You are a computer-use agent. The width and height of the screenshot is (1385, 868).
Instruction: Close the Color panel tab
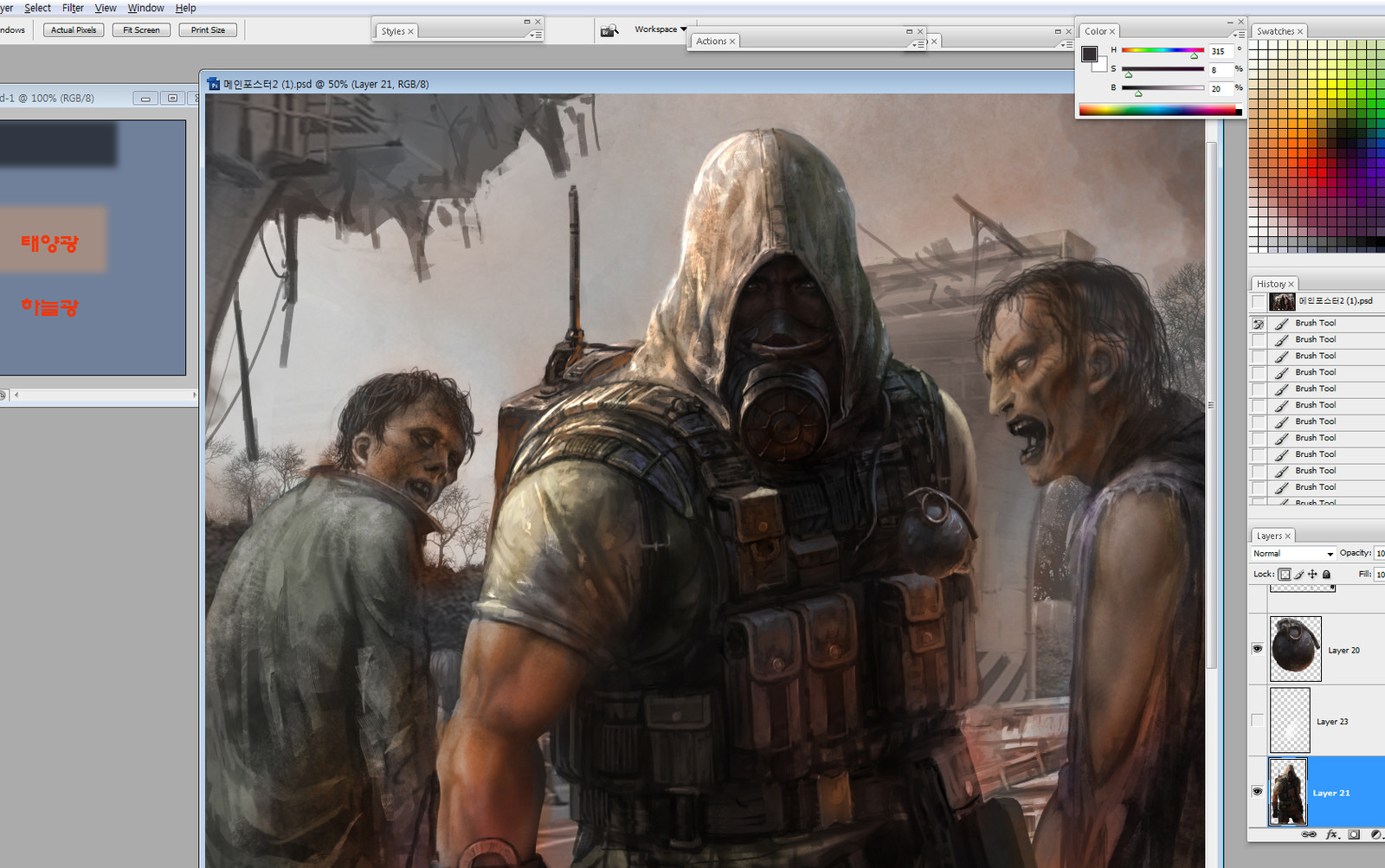click(x=1112, y=31)
